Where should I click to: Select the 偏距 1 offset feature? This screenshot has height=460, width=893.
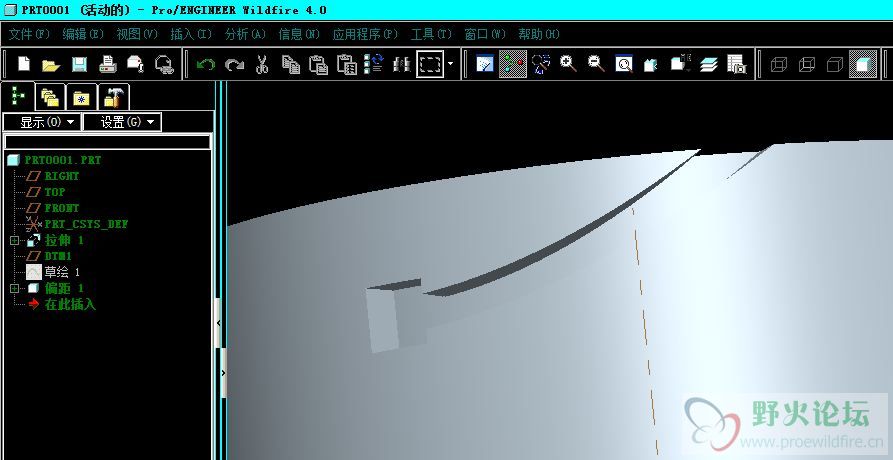pos(64,288)
